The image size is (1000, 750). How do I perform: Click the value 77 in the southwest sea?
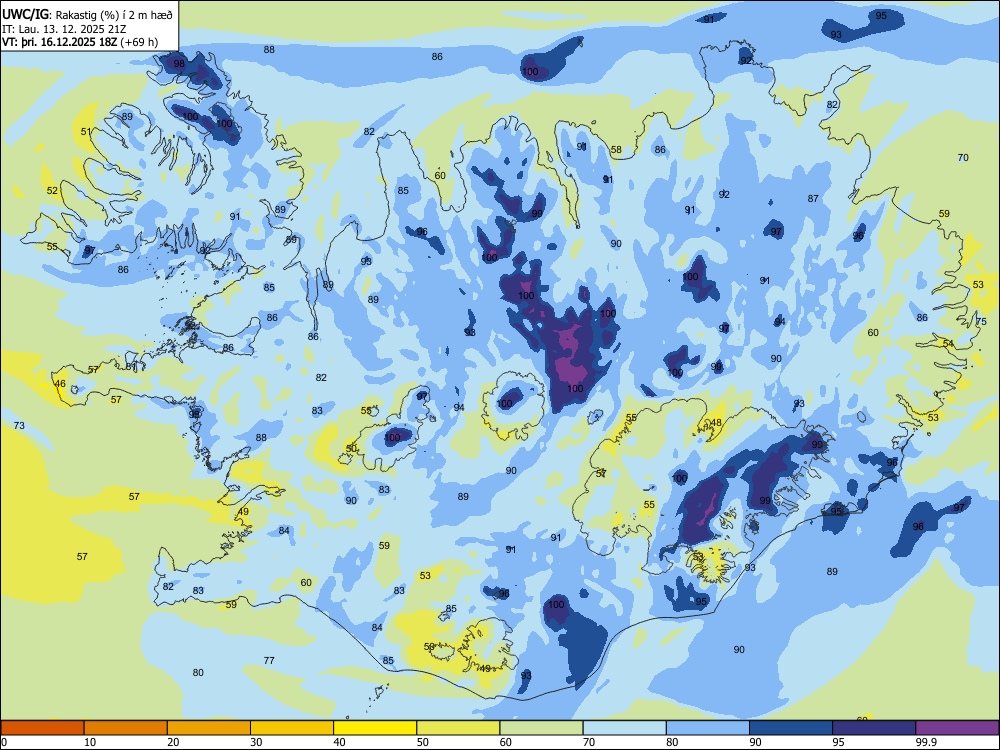tap(269, 661)
